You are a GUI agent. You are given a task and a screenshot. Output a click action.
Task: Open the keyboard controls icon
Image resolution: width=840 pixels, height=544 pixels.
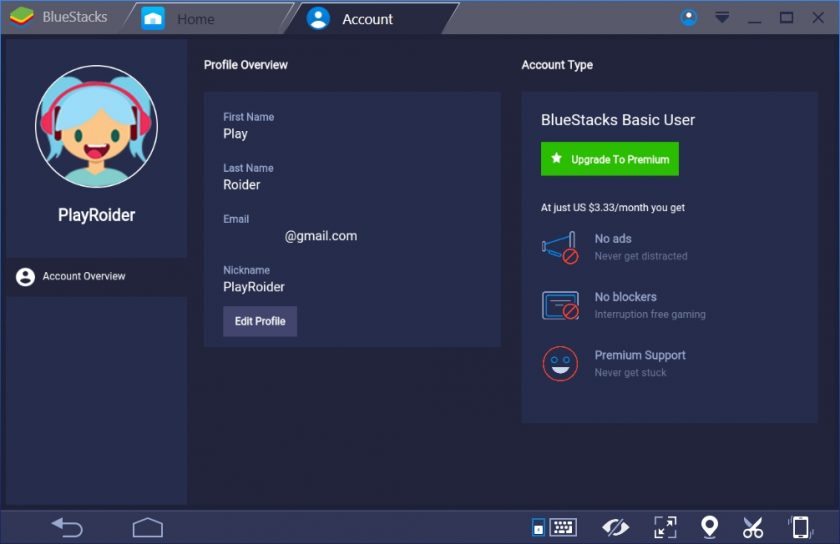(x=554, y=527)
